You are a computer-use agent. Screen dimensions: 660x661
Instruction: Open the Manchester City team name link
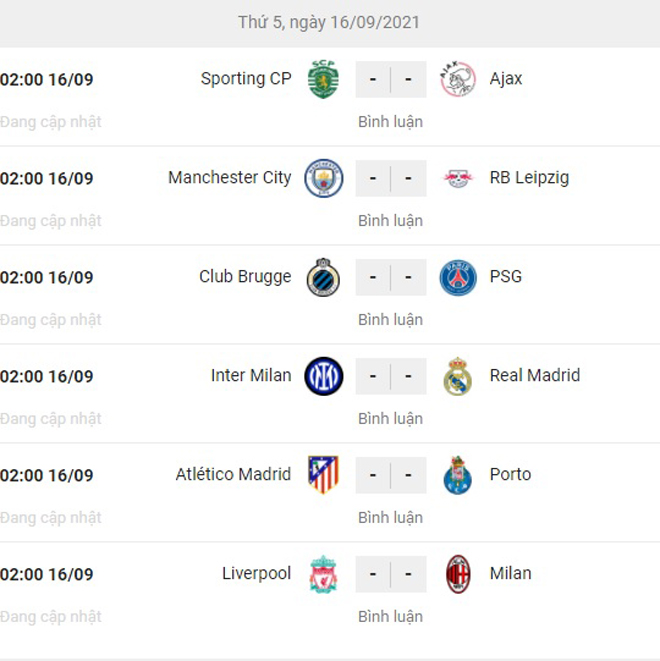tap(230, 178)
